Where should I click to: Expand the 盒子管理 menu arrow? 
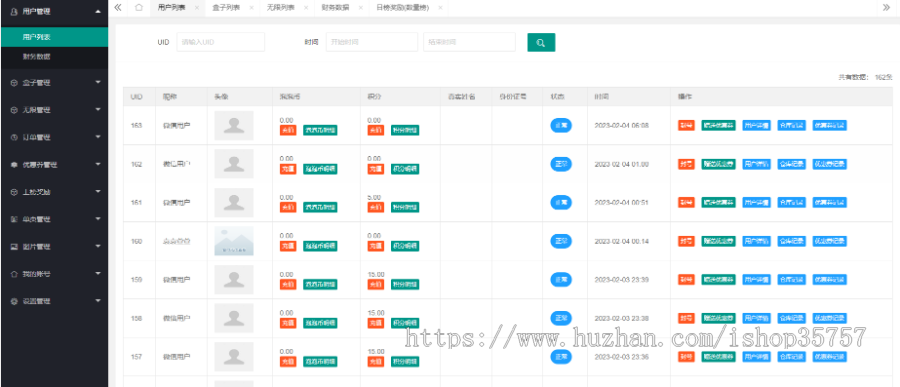tap(98, 83)
